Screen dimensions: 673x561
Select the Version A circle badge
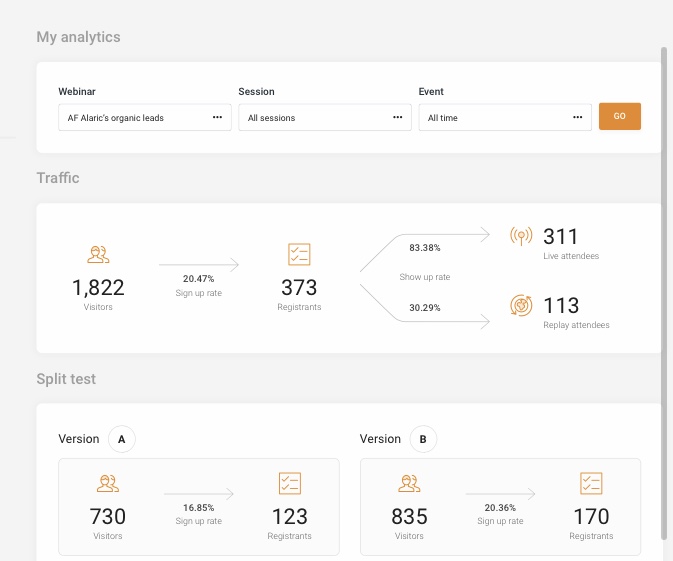click(121, 439)
